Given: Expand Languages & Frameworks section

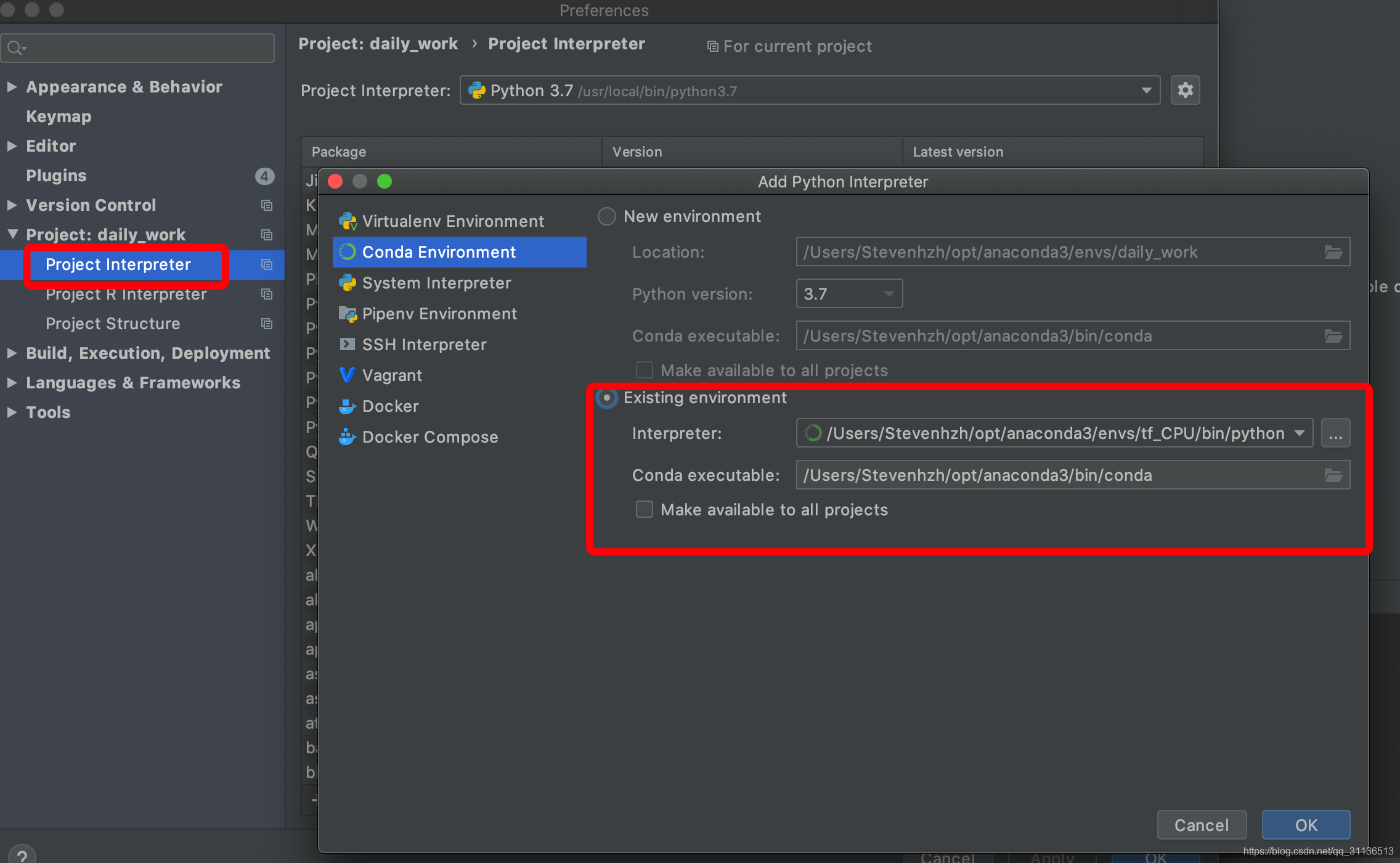Looking at the screenshot, I should 12,383.
